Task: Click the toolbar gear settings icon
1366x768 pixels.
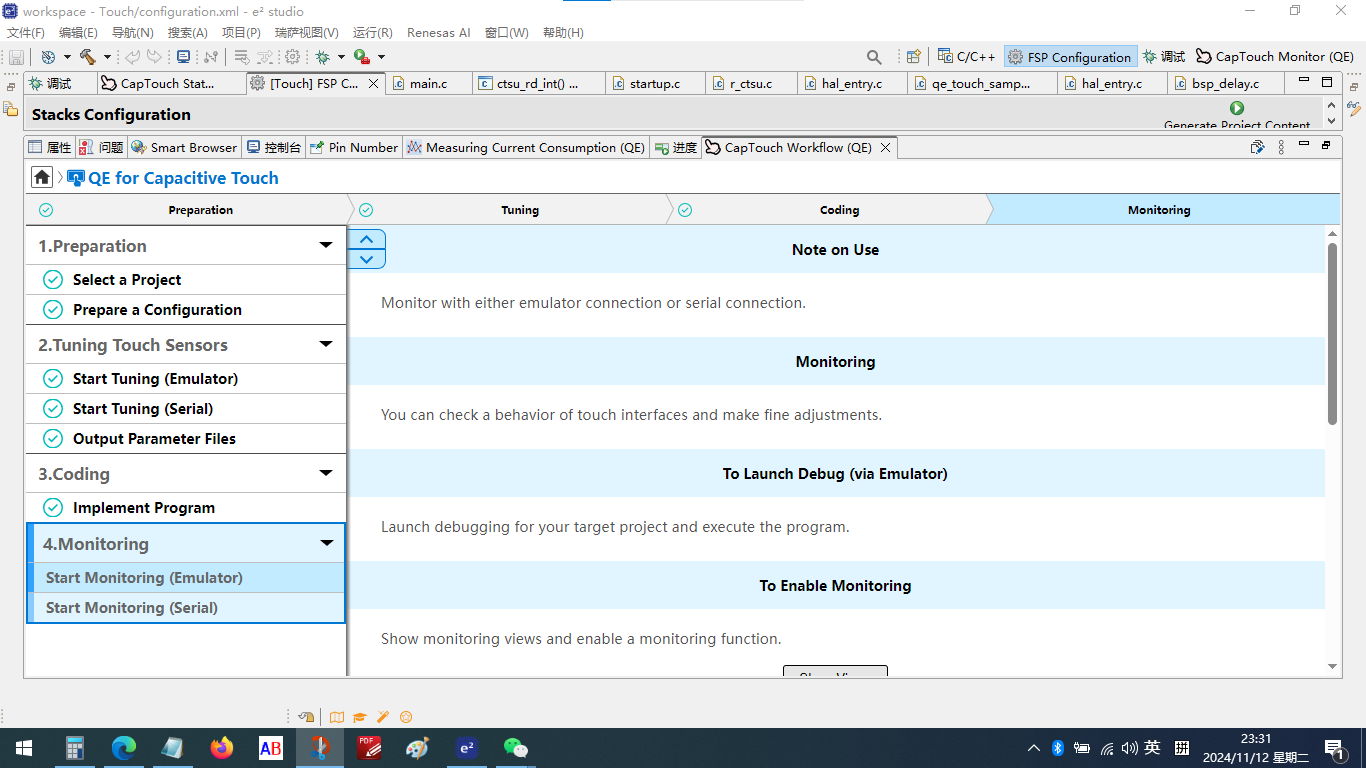Action: 292,57
